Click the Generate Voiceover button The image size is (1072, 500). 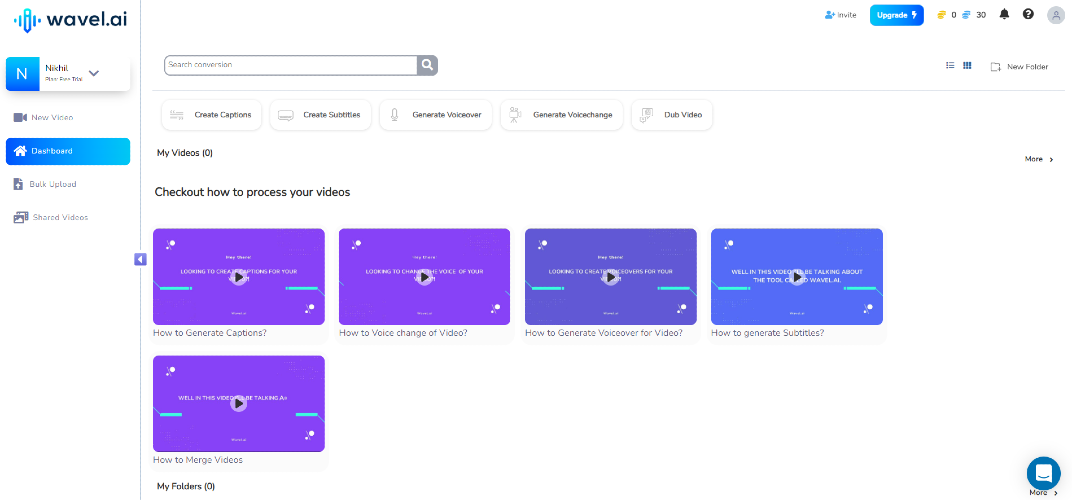436,115
